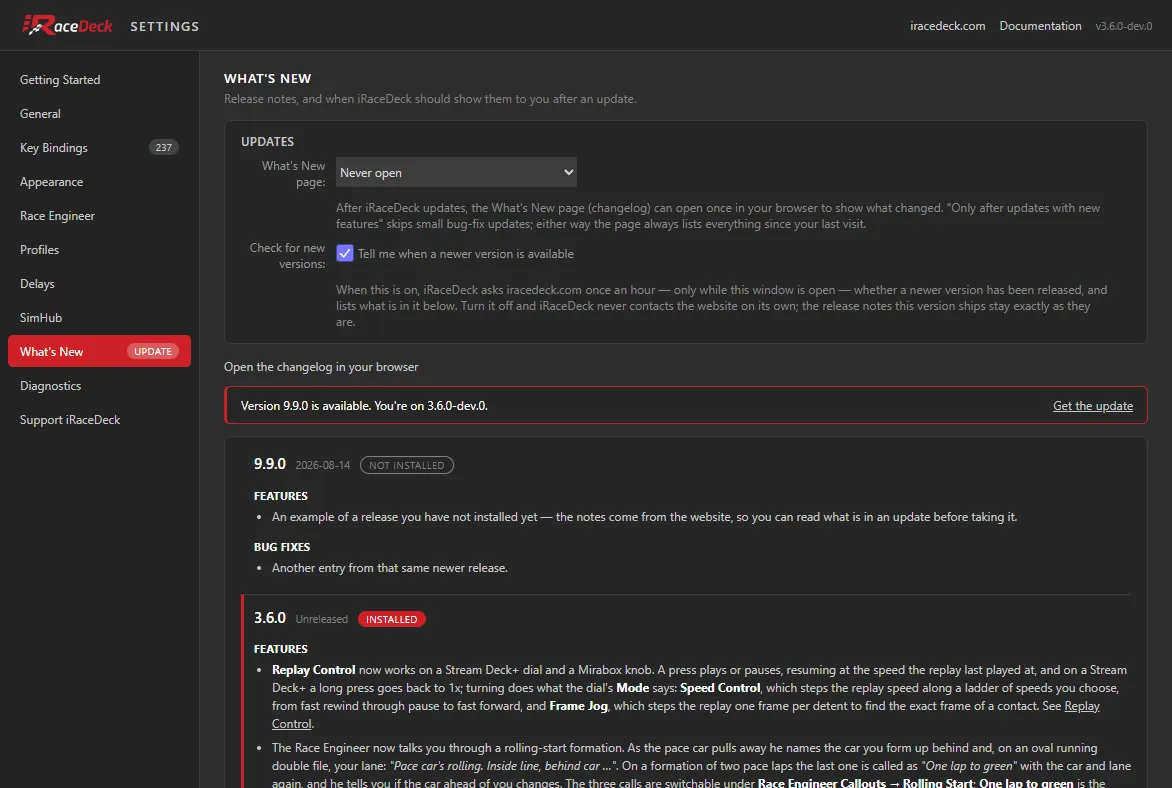Click 'Open the changelog in your browser'
This screenshot has width=1172, height=788.
click(321, 367)
